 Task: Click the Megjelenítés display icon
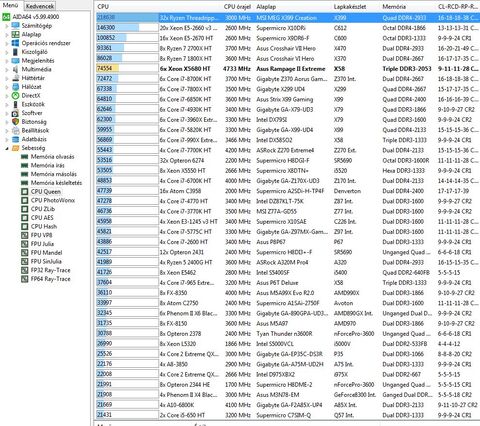tap(15, 61)
